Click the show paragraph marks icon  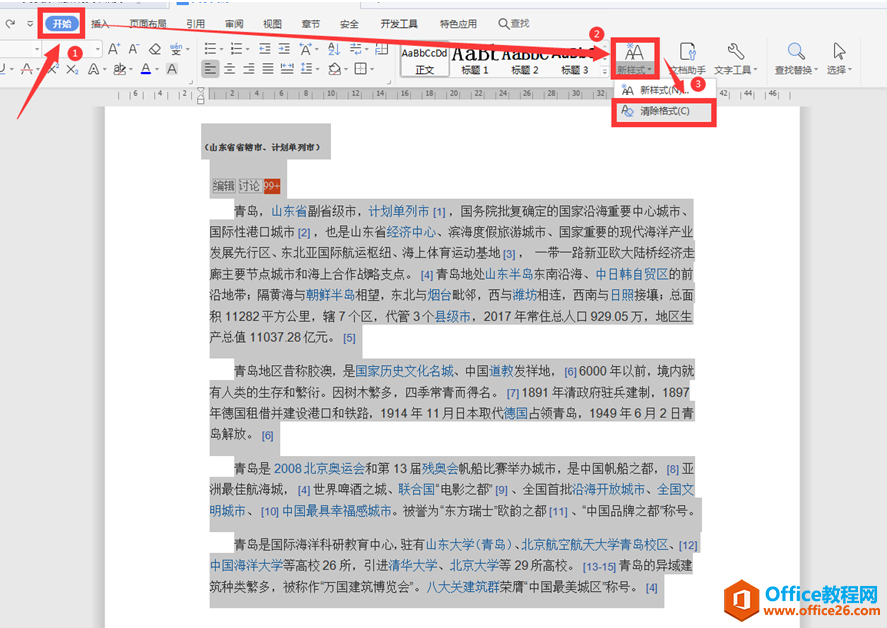(355, 49)
